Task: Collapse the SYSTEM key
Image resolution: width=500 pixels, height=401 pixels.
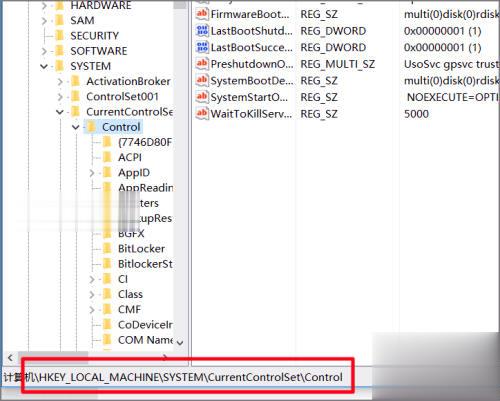Action: (44, 66)
